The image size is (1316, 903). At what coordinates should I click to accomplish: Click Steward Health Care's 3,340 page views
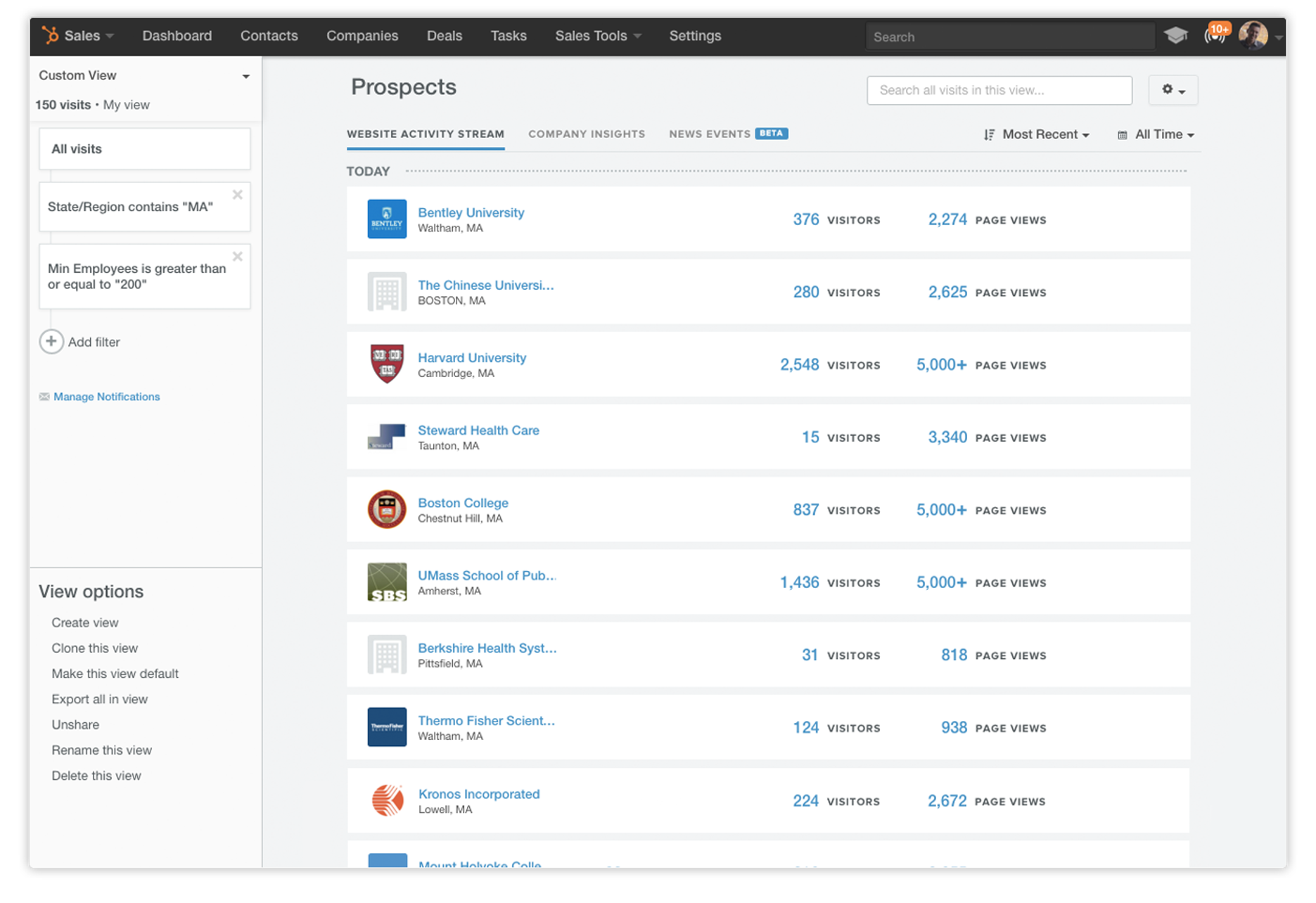(x=947, y=437)
